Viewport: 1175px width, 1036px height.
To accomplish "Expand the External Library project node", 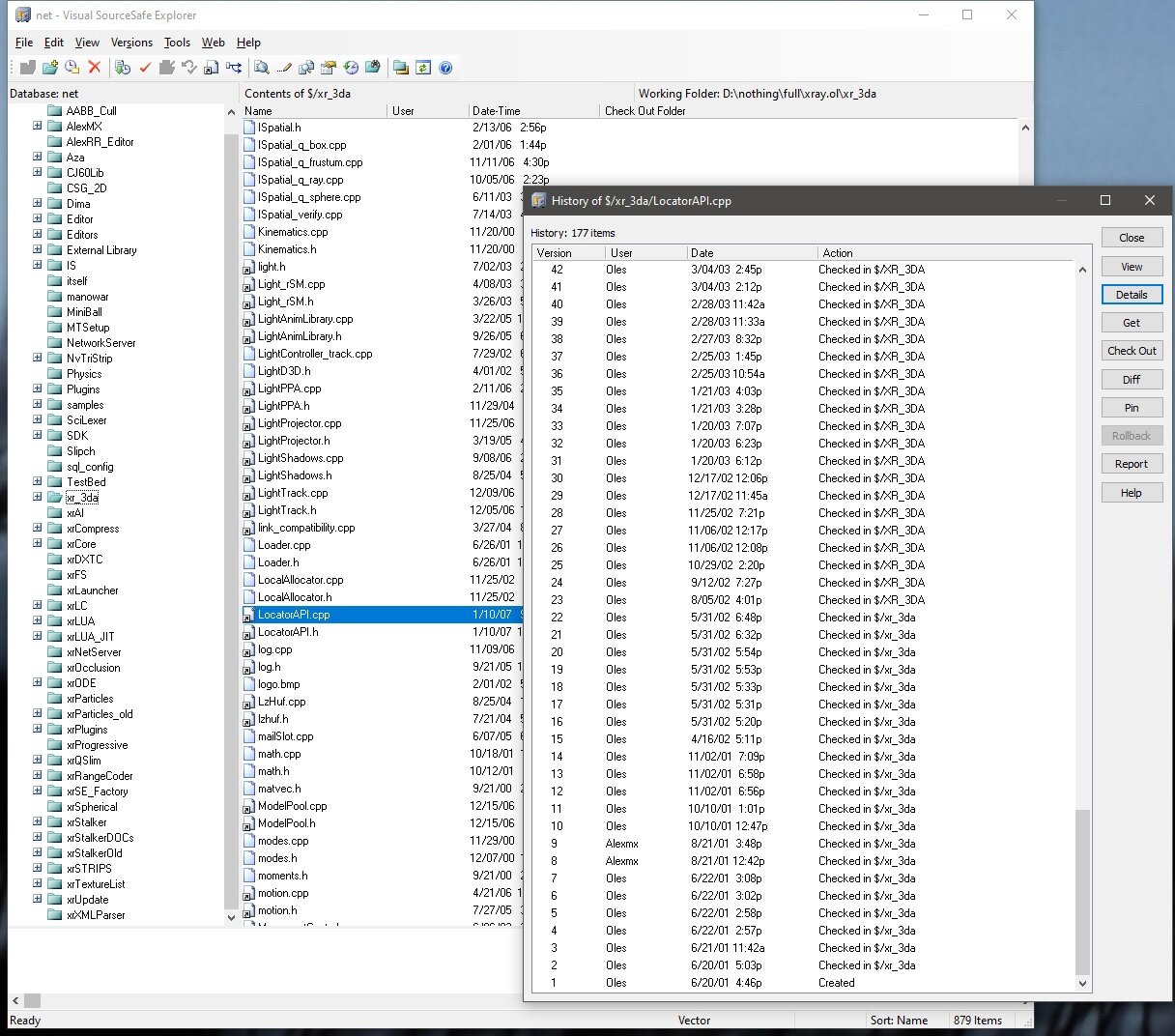I will (37, 249).
